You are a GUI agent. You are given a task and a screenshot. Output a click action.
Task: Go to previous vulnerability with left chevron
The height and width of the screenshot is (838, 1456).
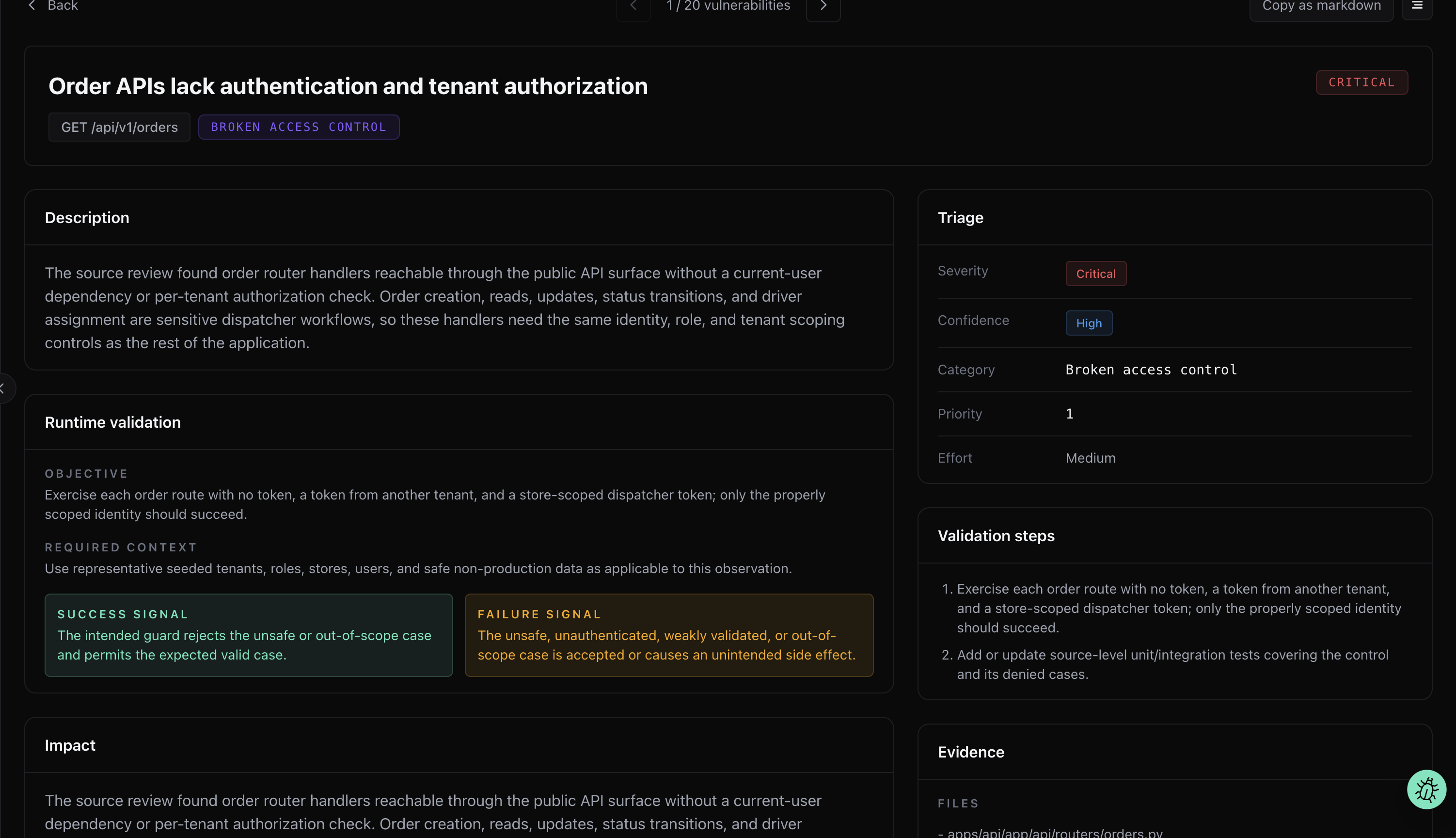tap(633, 6)
